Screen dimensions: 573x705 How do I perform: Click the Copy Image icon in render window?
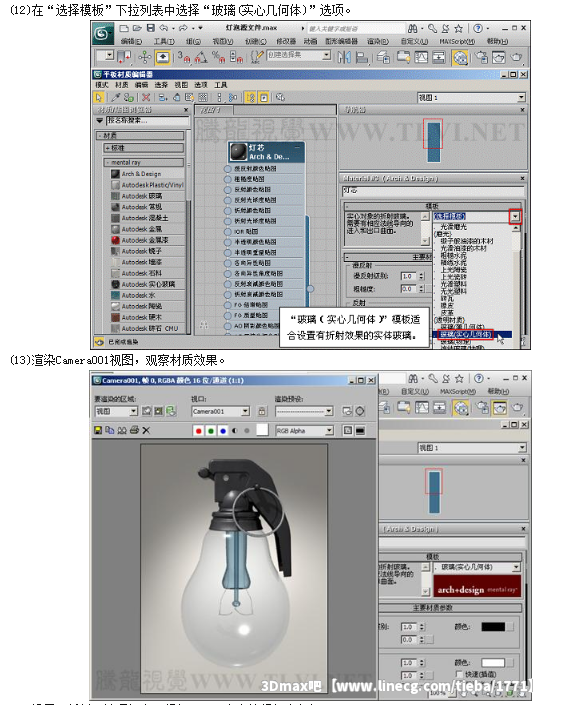point(109,430)
